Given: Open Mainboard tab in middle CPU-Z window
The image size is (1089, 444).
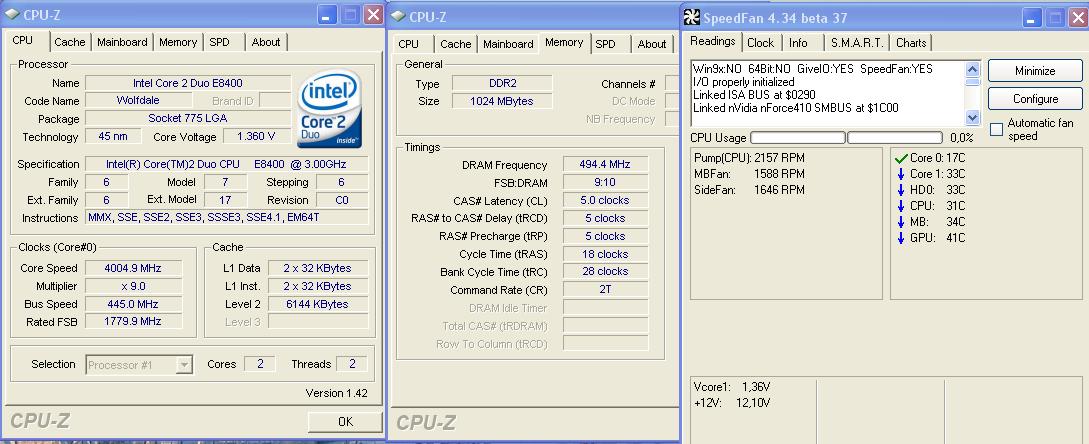Looking at the screenshot, I should 508,44.
